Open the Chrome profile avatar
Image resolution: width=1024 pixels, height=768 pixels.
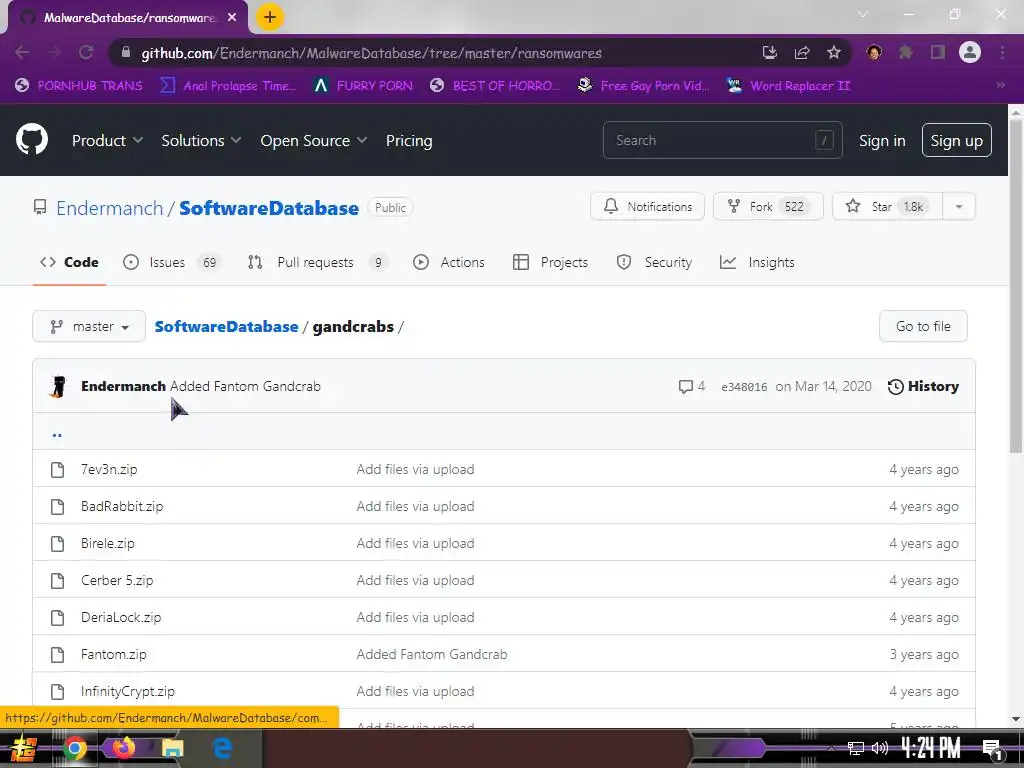pos(970,52)
